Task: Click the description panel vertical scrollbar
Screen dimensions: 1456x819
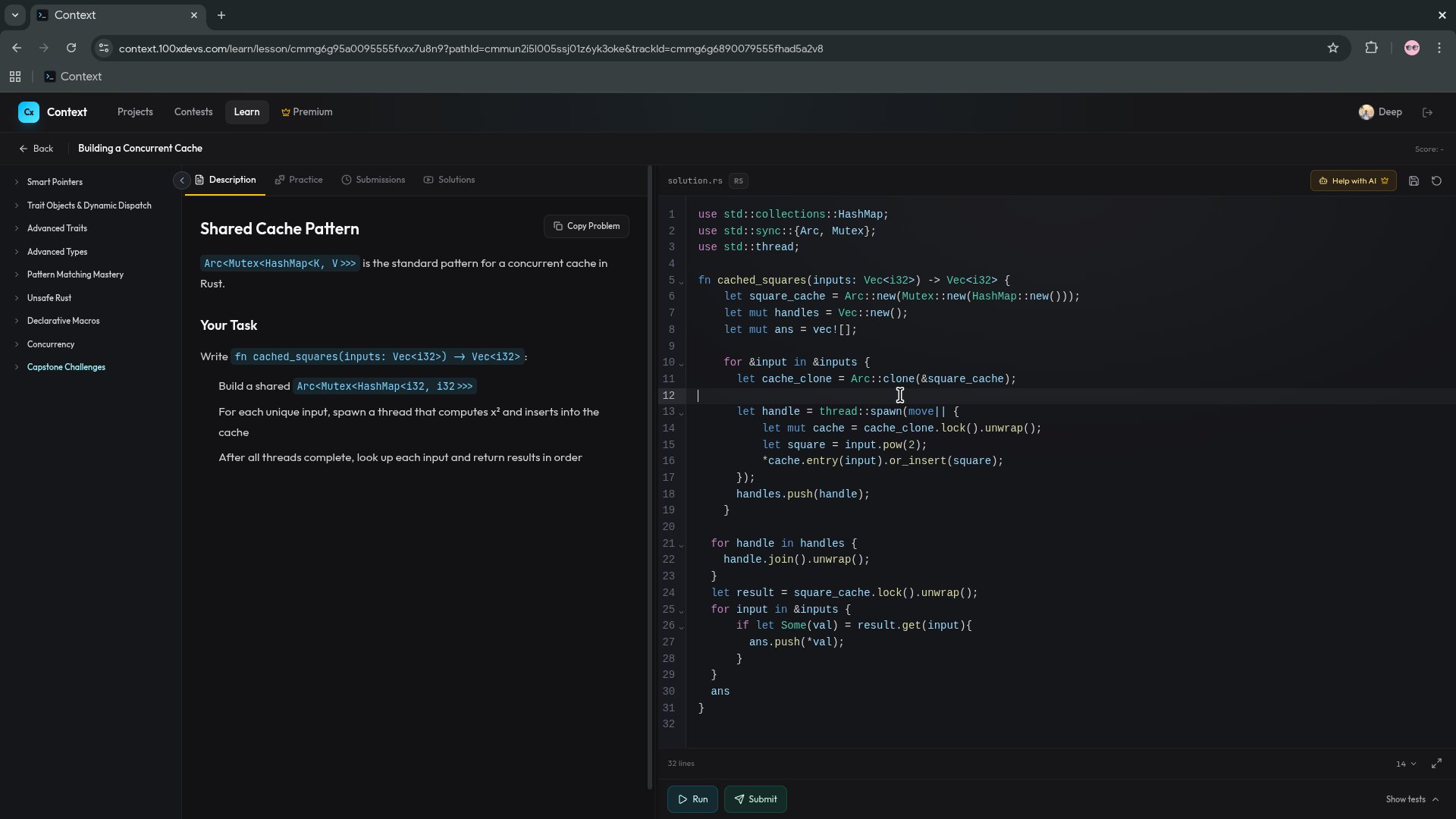Action: pos(650,478)
